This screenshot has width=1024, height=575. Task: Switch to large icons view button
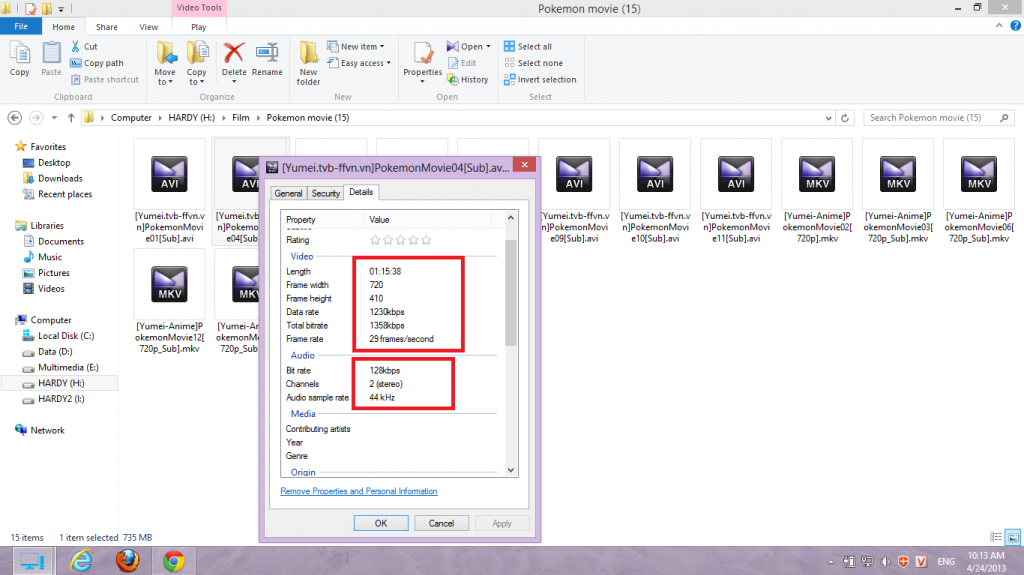1013,537
